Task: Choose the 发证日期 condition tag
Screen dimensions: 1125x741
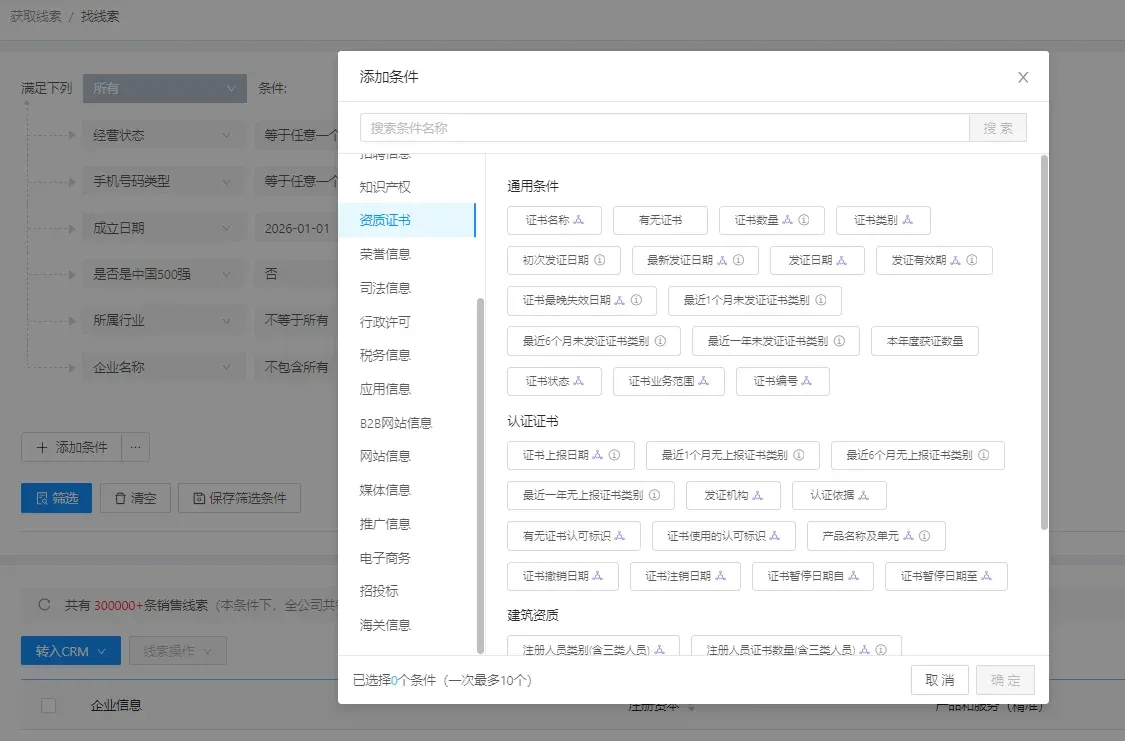Action: click(817, 260)
